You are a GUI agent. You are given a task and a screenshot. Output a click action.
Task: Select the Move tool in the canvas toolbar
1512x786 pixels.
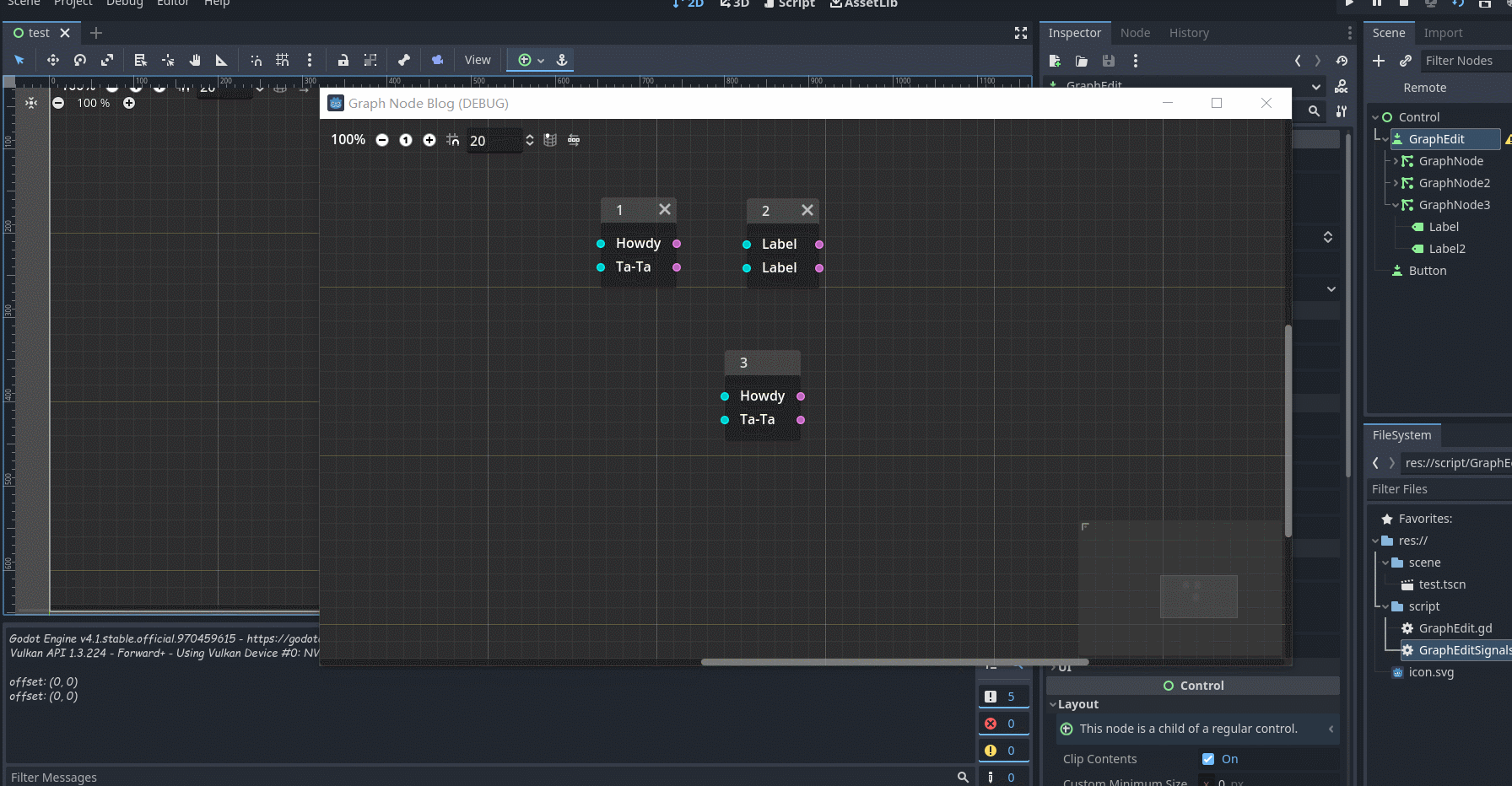pyautogui.click(x=52, y=60)
